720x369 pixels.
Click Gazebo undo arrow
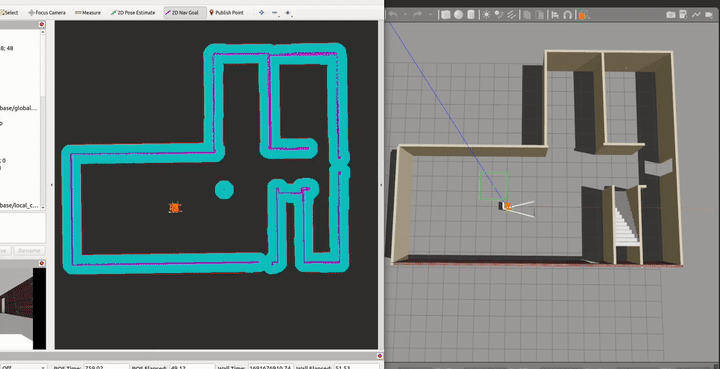click(x=393, y=15)
